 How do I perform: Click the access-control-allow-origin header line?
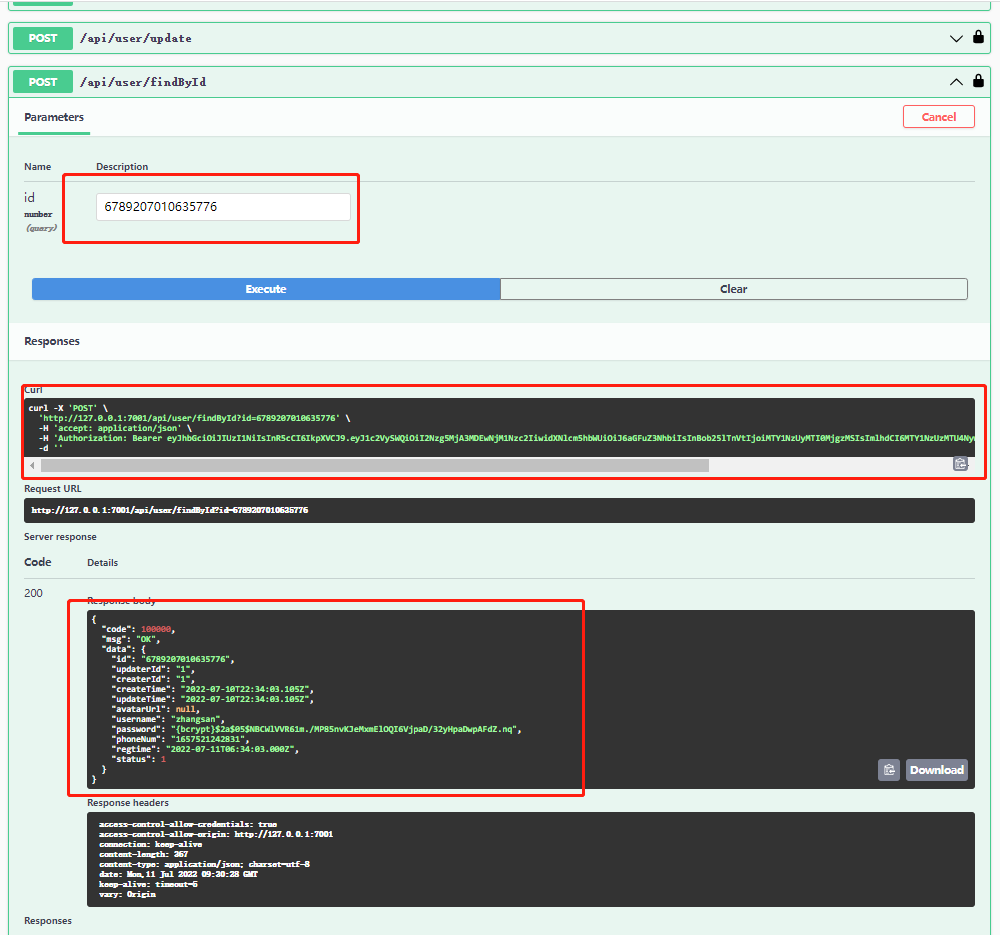[x=216, y=834]
